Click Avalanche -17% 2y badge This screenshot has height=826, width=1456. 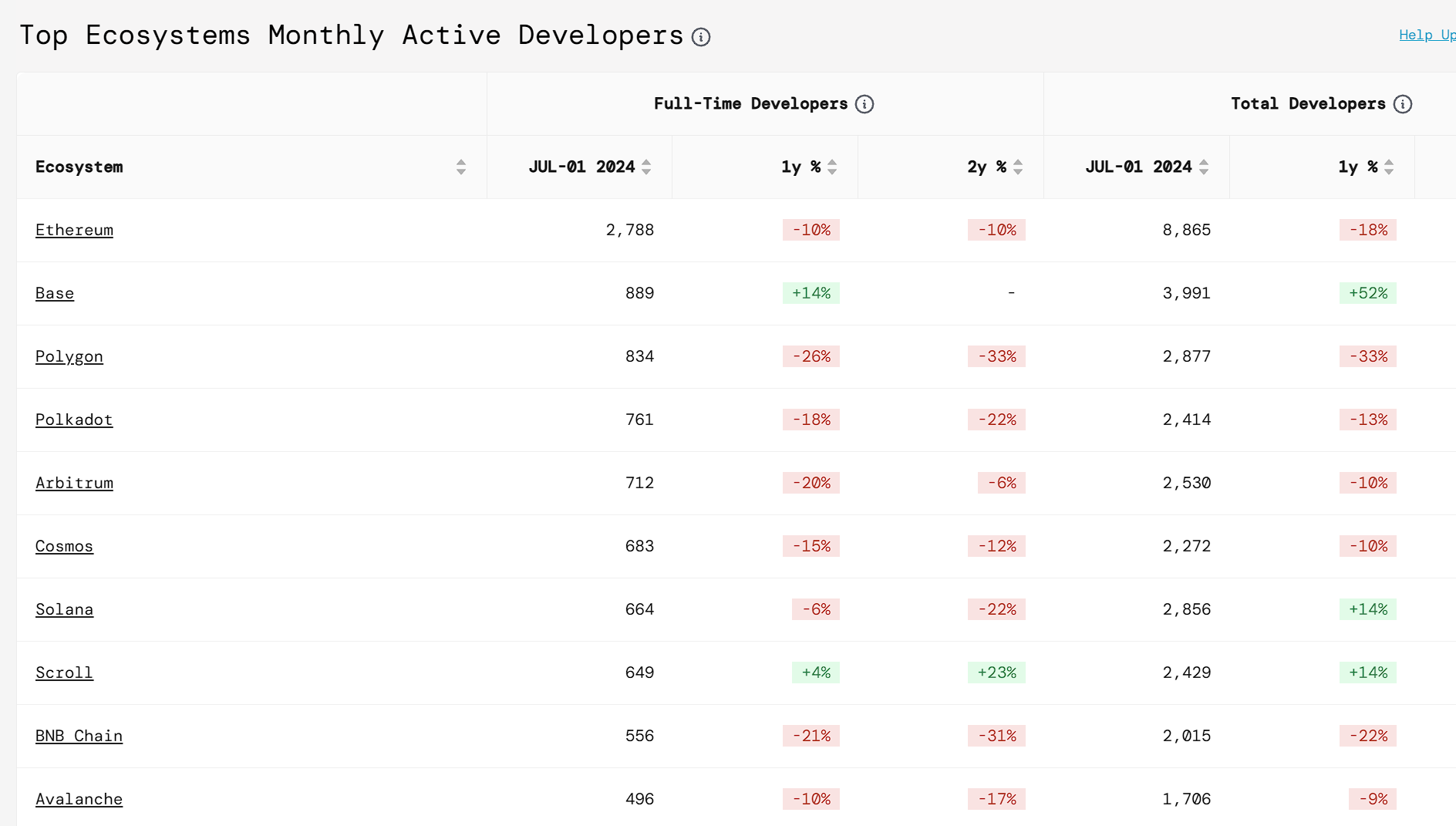click(x=997, y=799)
